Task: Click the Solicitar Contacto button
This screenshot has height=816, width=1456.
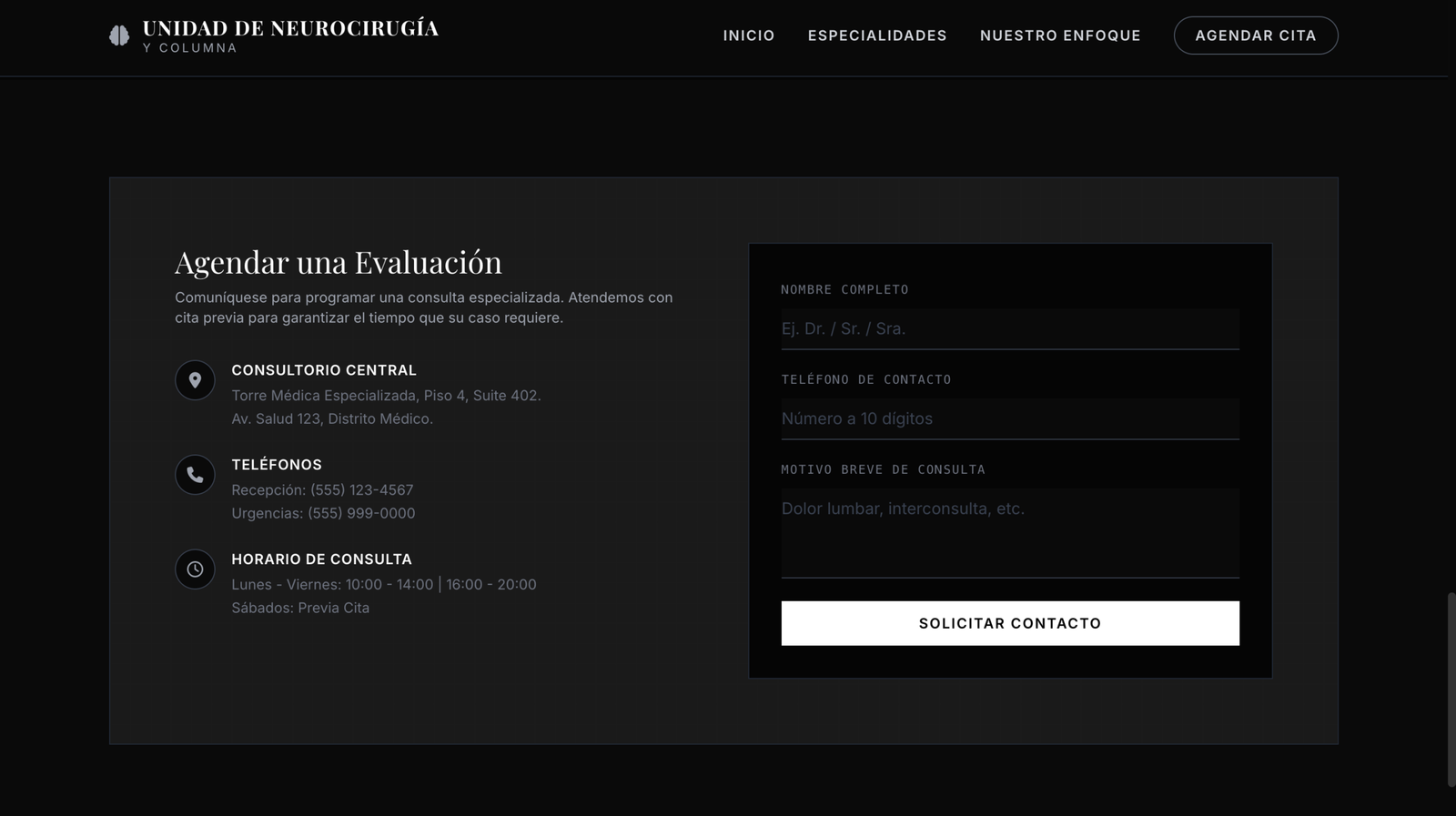Action: tap(1010, 623)
